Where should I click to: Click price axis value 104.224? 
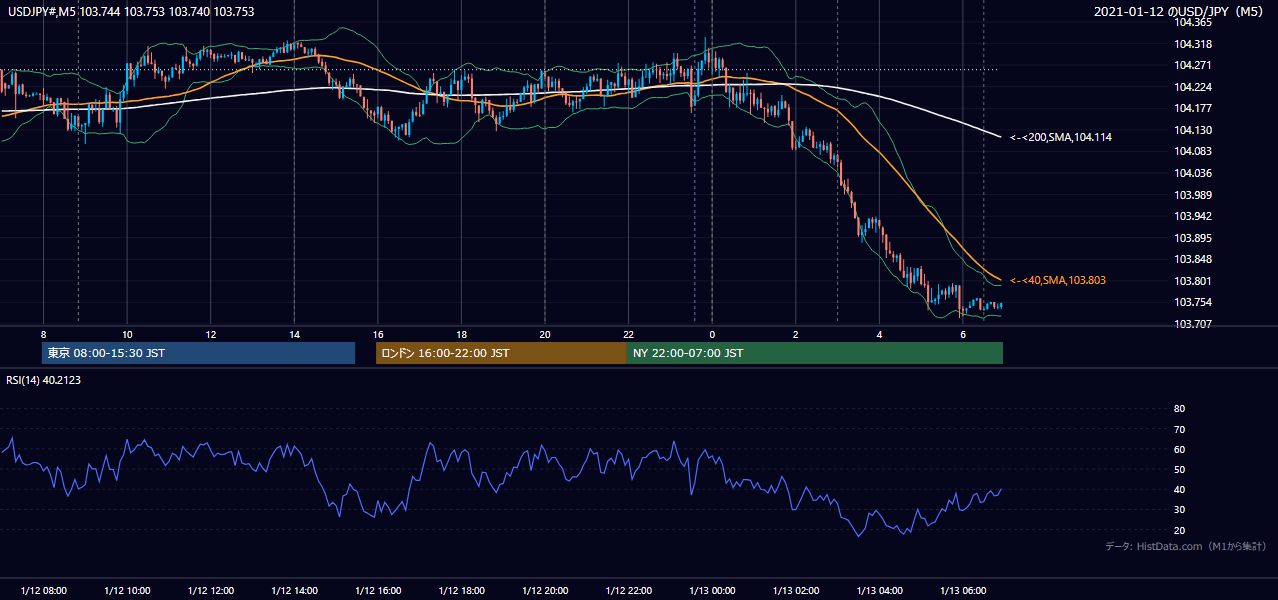click(x=1193, y=87)
